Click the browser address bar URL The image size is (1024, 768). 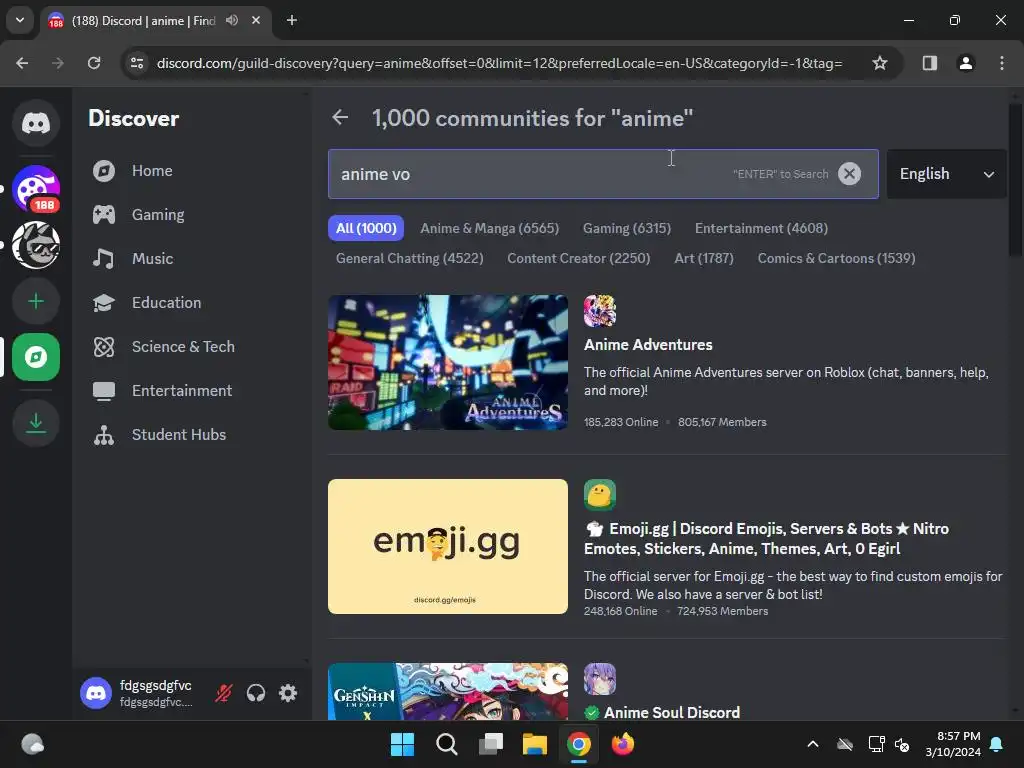[500, 63]
